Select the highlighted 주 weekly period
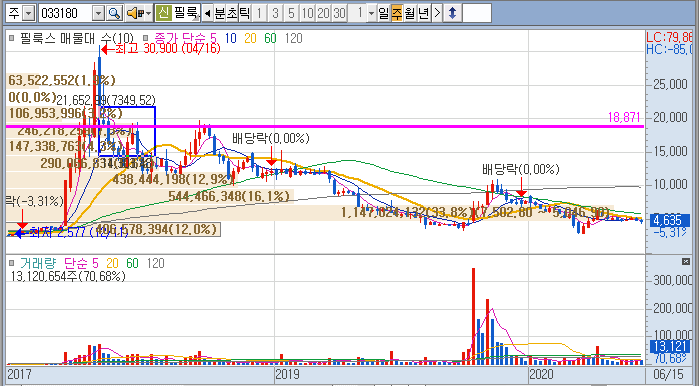Viewport: 699px width, 386px height. click(x=396, y=13)
